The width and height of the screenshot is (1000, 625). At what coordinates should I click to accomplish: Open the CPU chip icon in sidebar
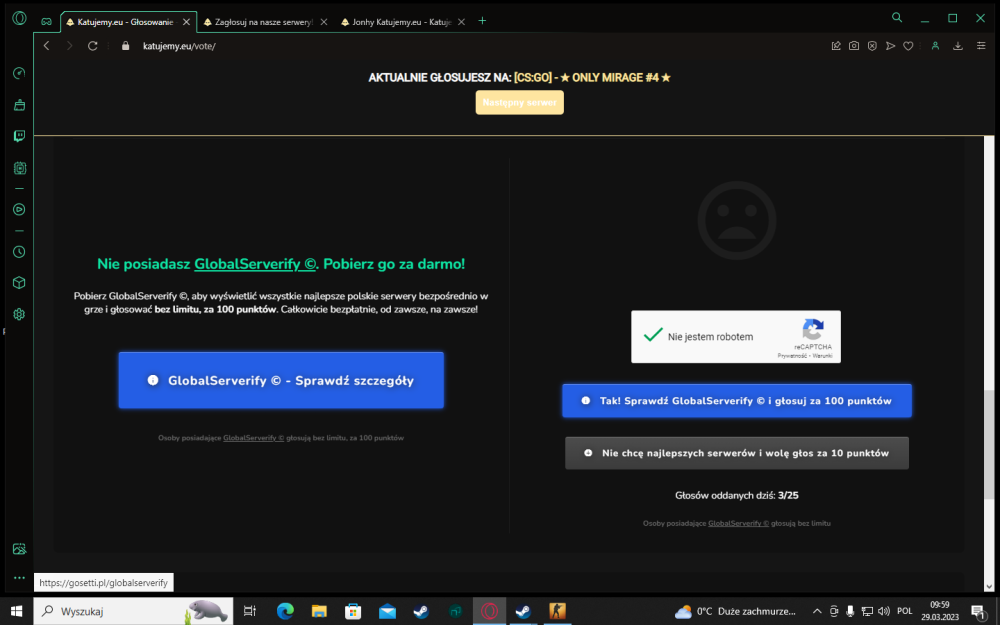[x=19, y=168]
